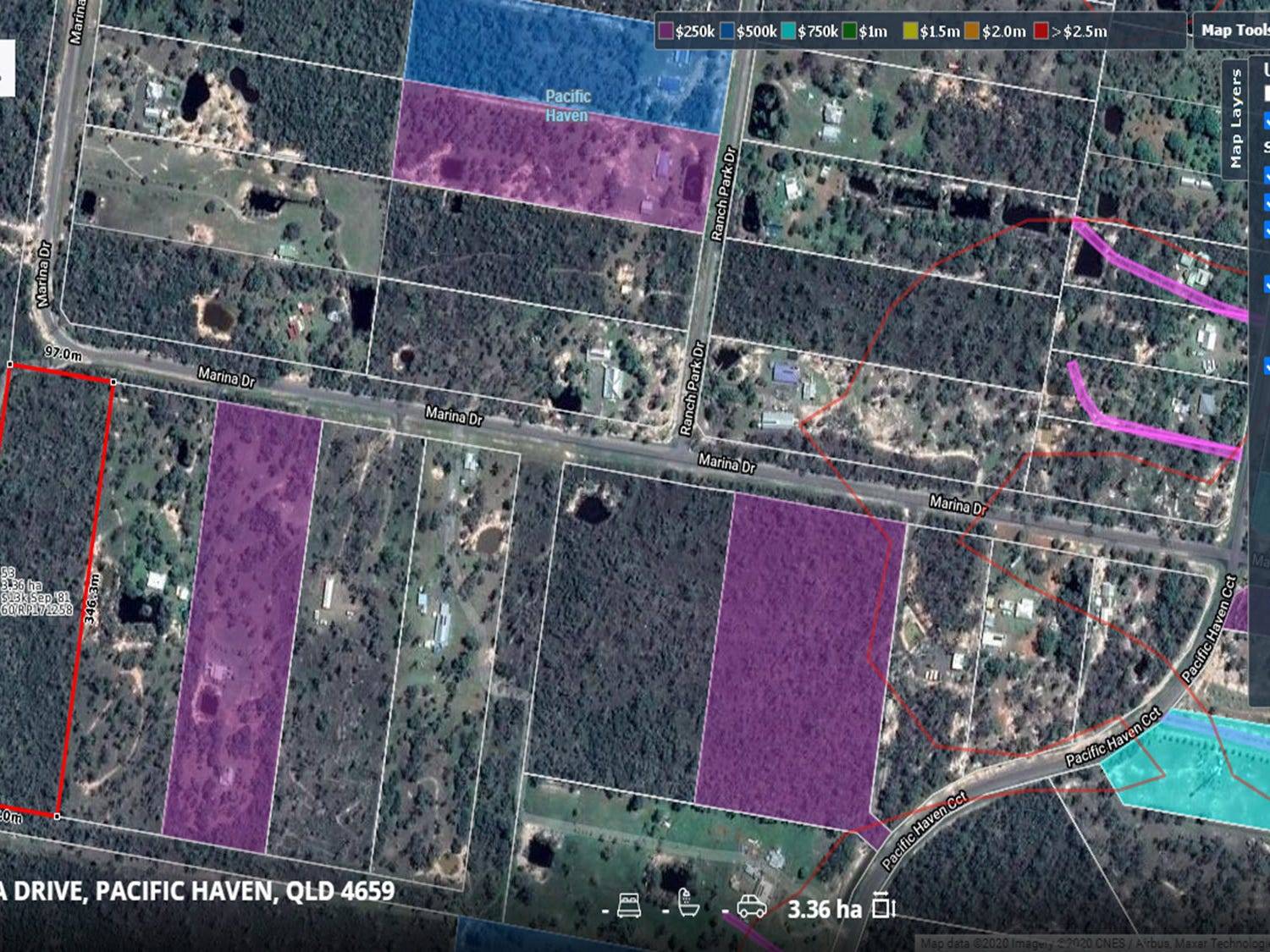The height and width of the screenshot is (952, 1270).
Task: Uncheck the topmost blue checked layer checkbox
Action: [x=1267, y=123]
